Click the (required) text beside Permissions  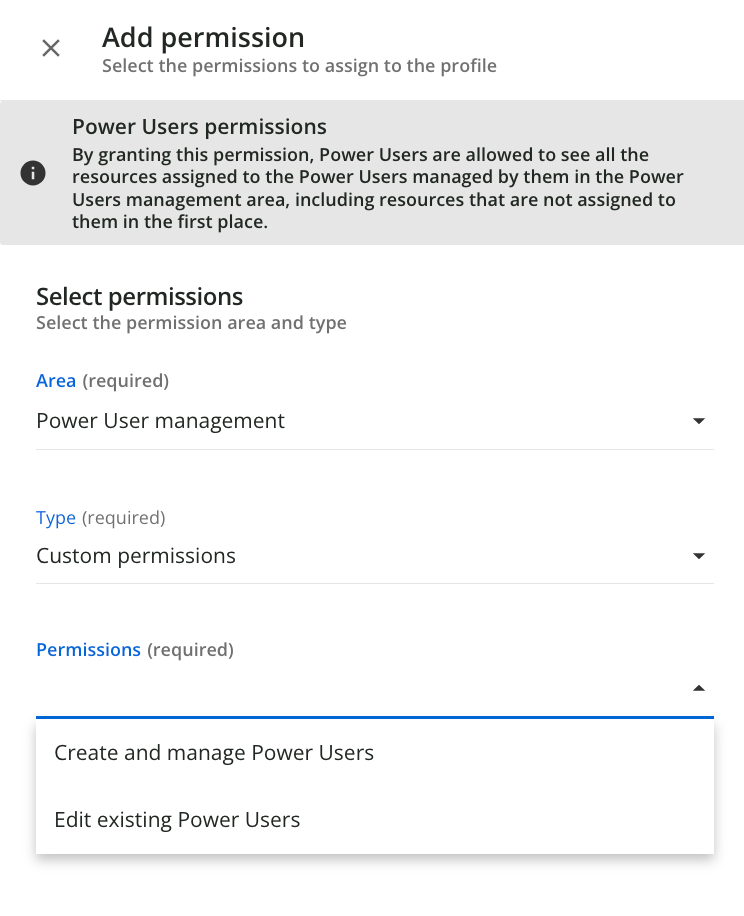click(x=190, y=650)
